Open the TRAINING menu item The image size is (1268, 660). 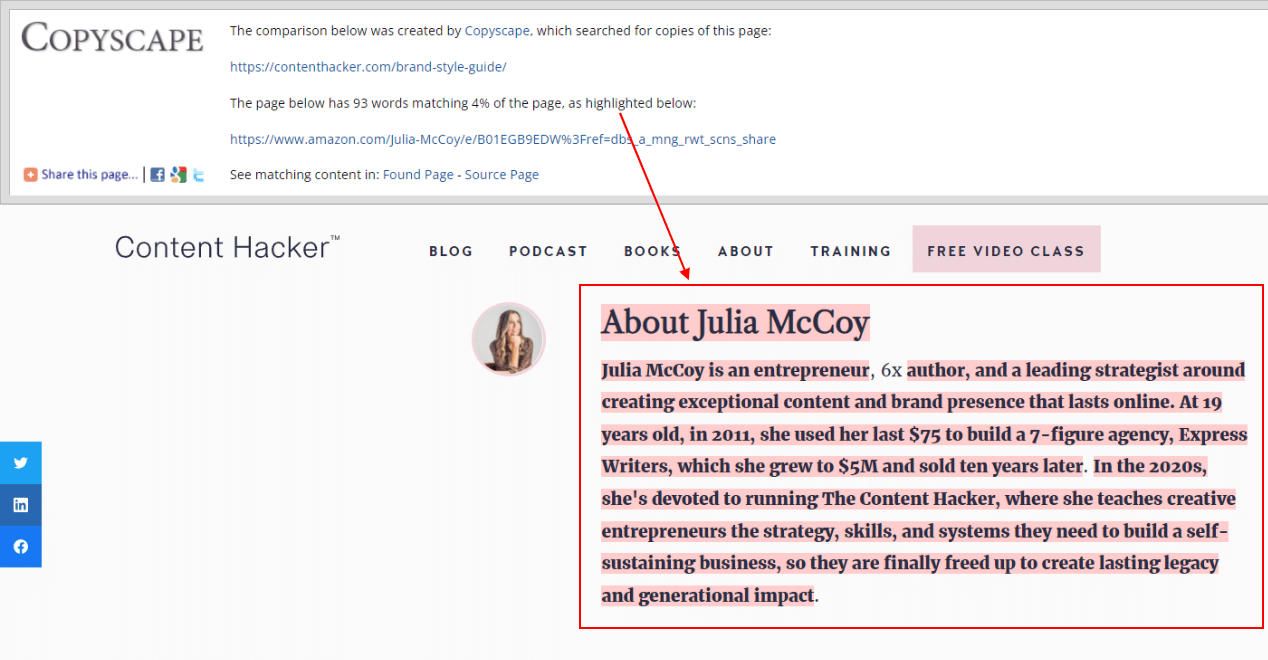851,251
